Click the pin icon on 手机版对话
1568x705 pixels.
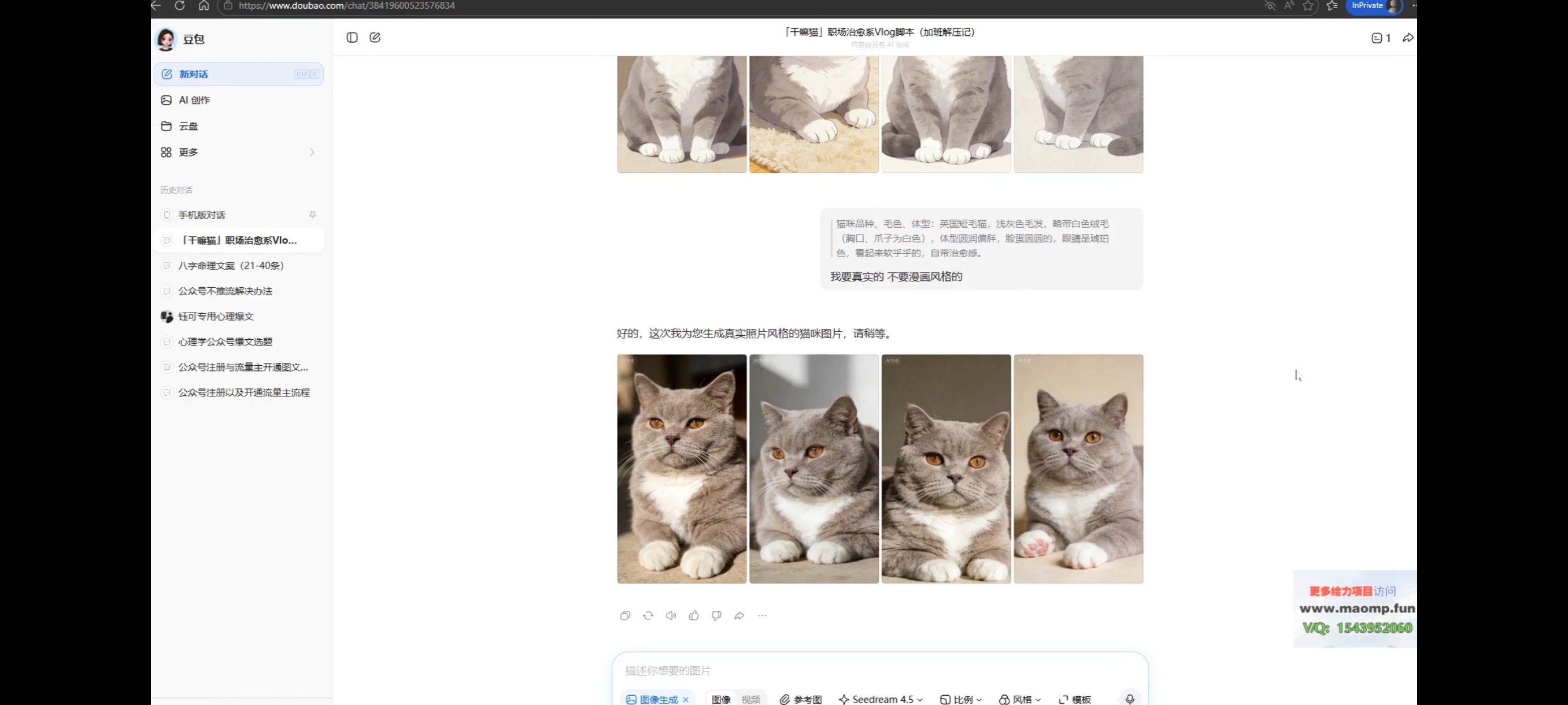(312, 215)
